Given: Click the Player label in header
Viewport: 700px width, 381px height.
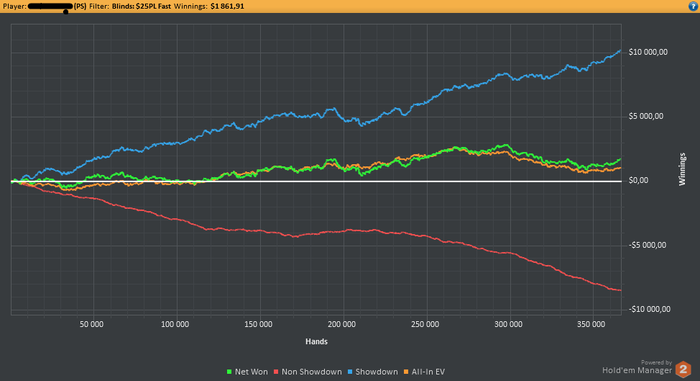Looking at the screenshot, I should (x=15, y=6).
